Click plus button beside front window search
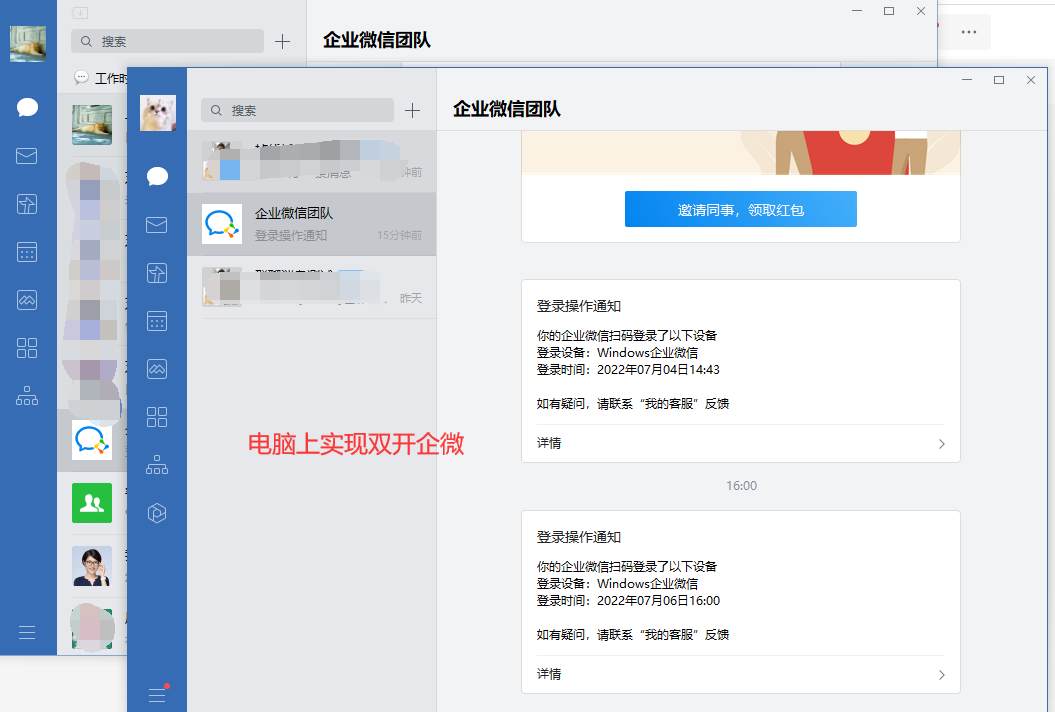Viewport: 1055px width, 712px height. (412, 110)
